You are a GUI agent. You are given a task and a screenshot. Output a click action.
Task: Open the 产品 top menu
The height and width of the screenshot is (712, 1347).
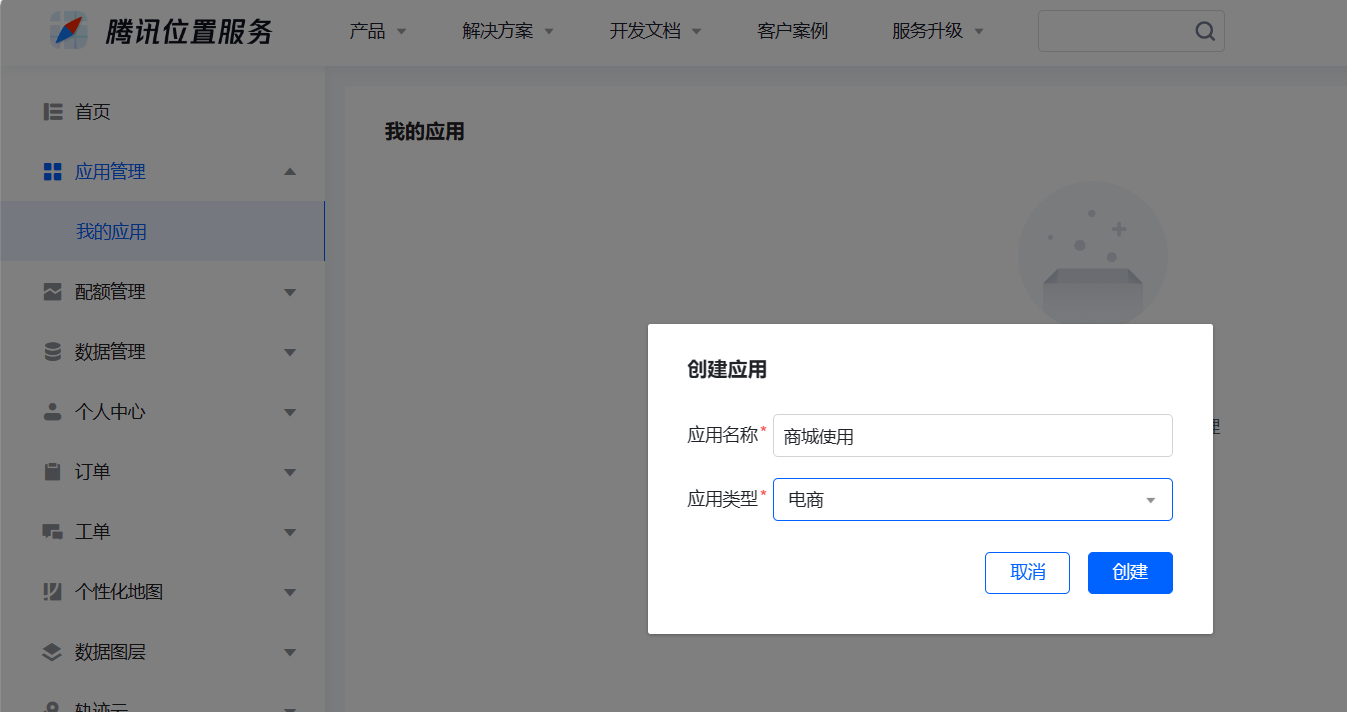click(x=377, y=31)
